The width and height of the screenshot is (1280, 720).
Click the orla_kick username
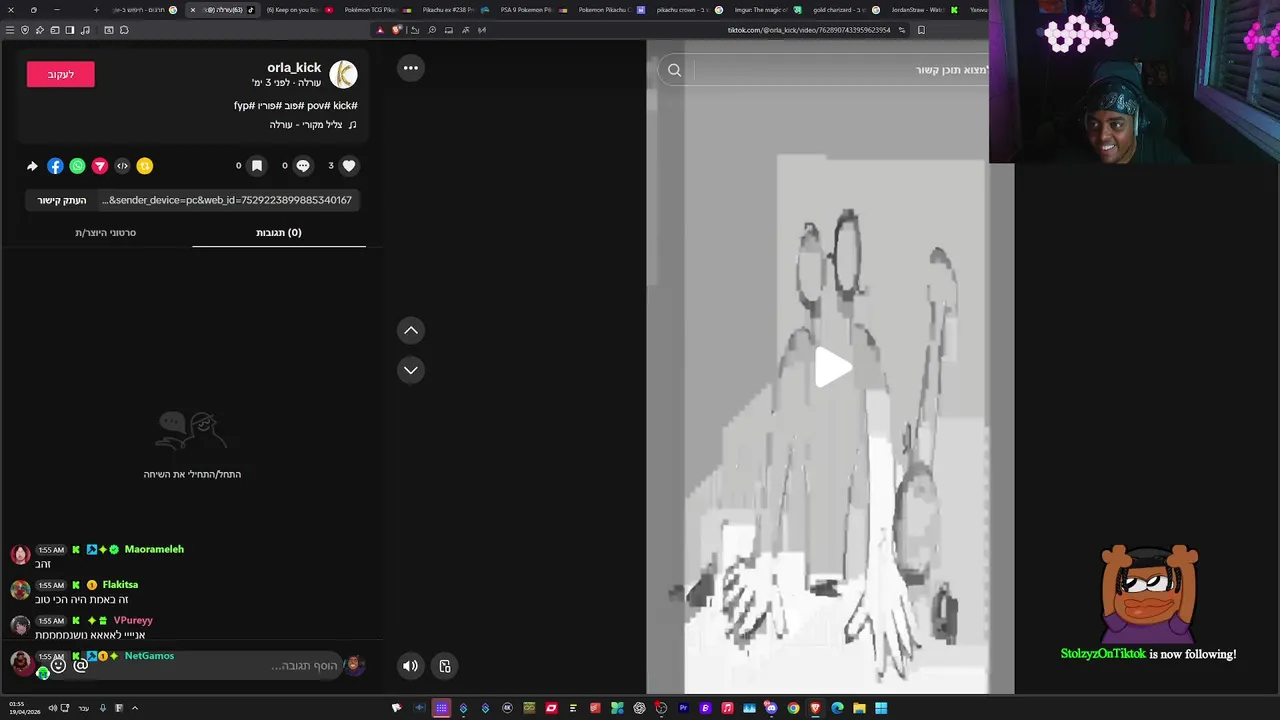[x=294, y=67]
